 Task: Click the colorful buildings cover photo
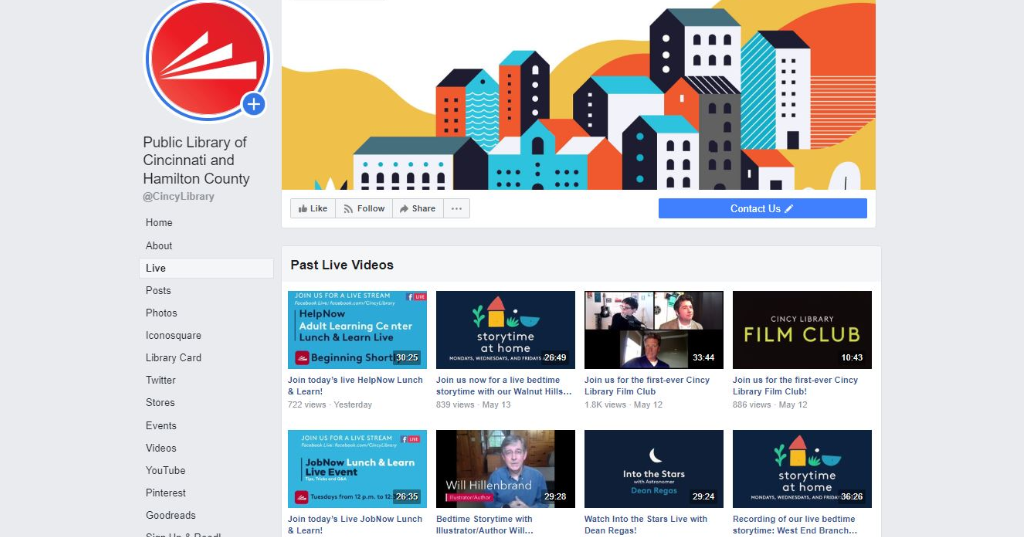click(579, 95)
